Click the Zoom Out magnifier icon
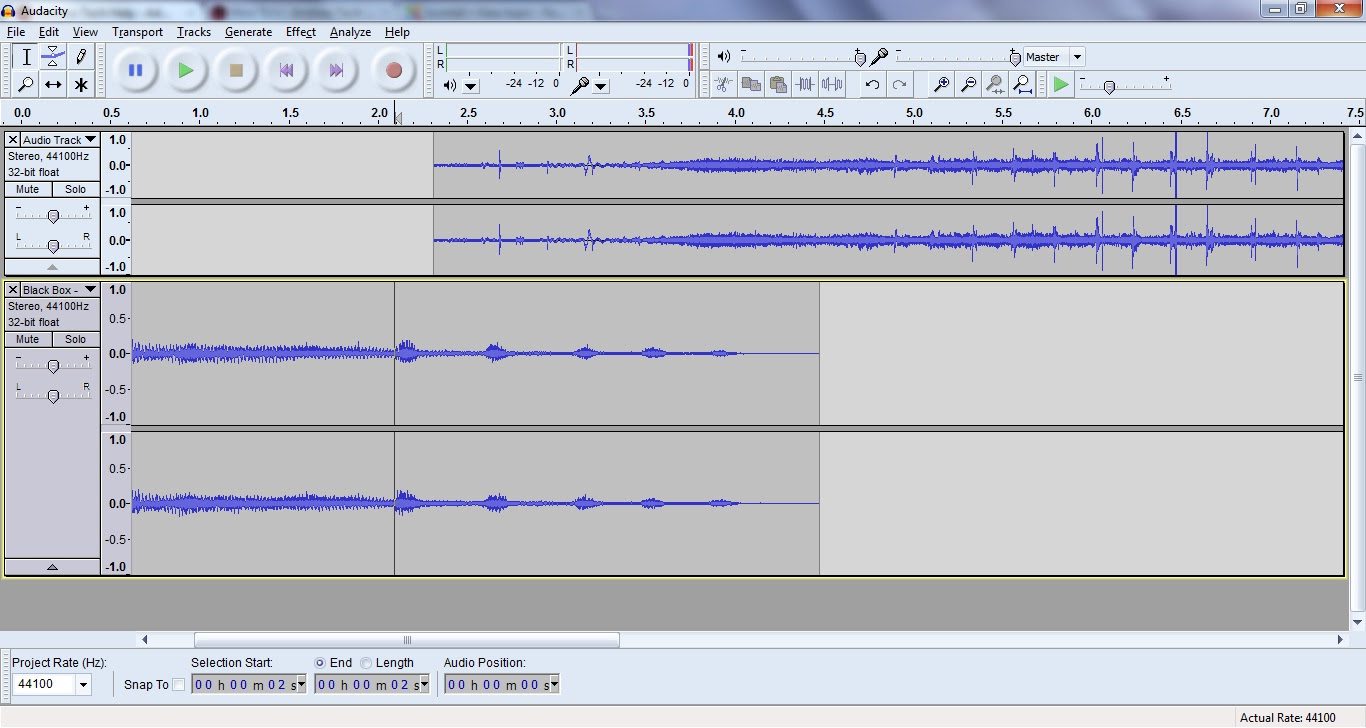 point(968,85)
